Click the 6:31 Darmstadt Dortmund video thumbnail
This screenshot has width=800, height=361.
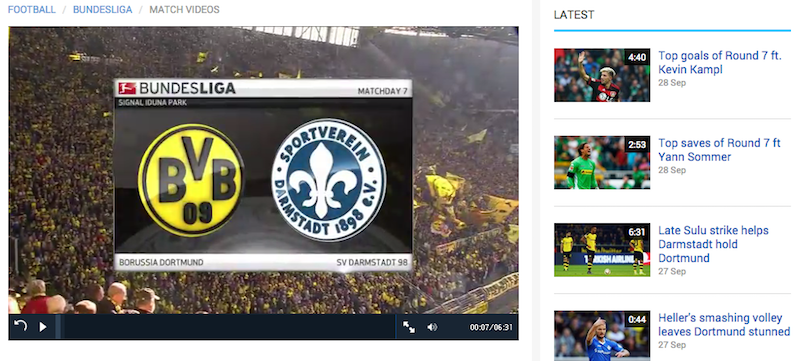[x=602, y=250]
